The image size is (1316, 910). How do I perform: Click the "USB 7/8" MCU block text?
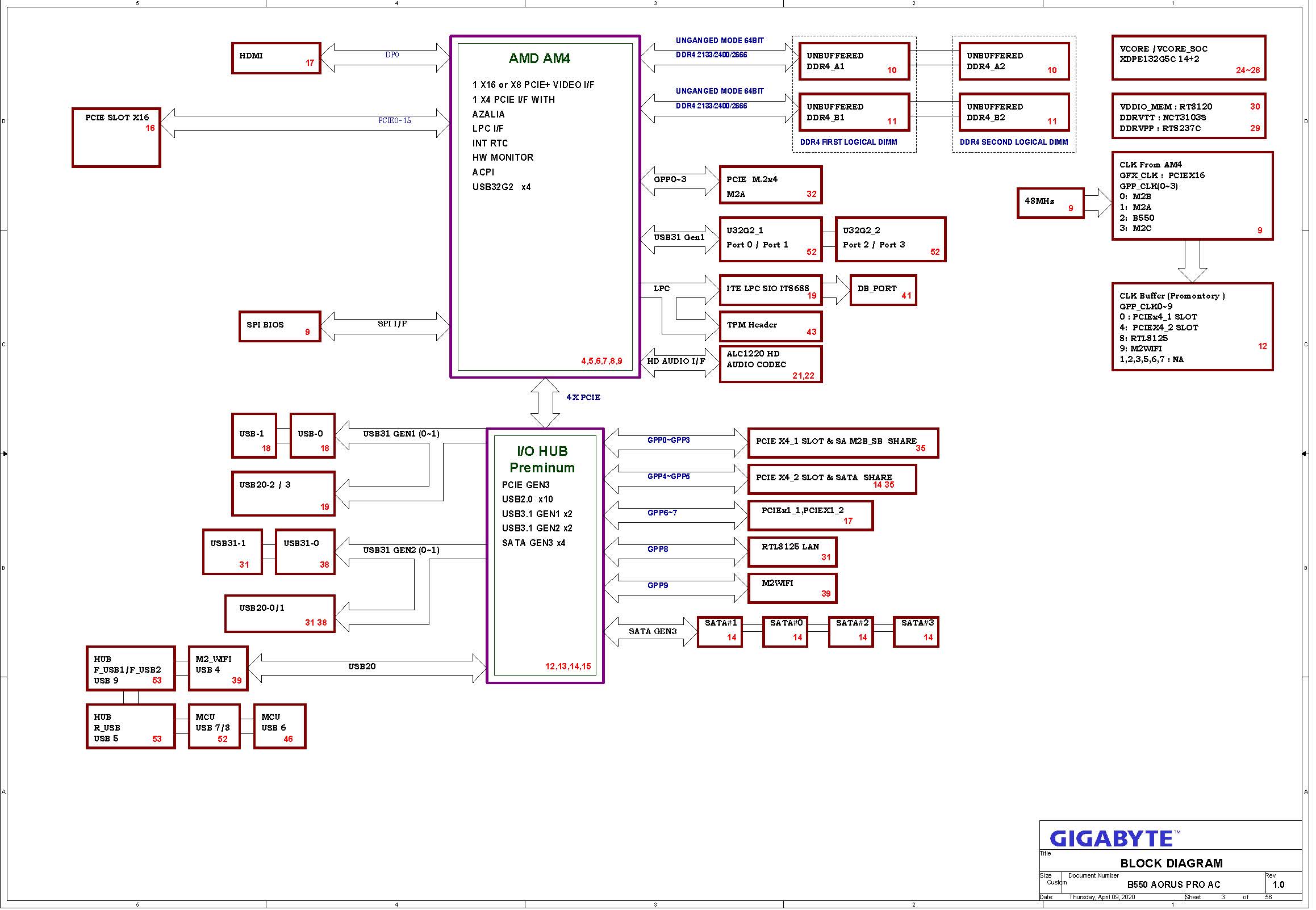pos(213,728)
